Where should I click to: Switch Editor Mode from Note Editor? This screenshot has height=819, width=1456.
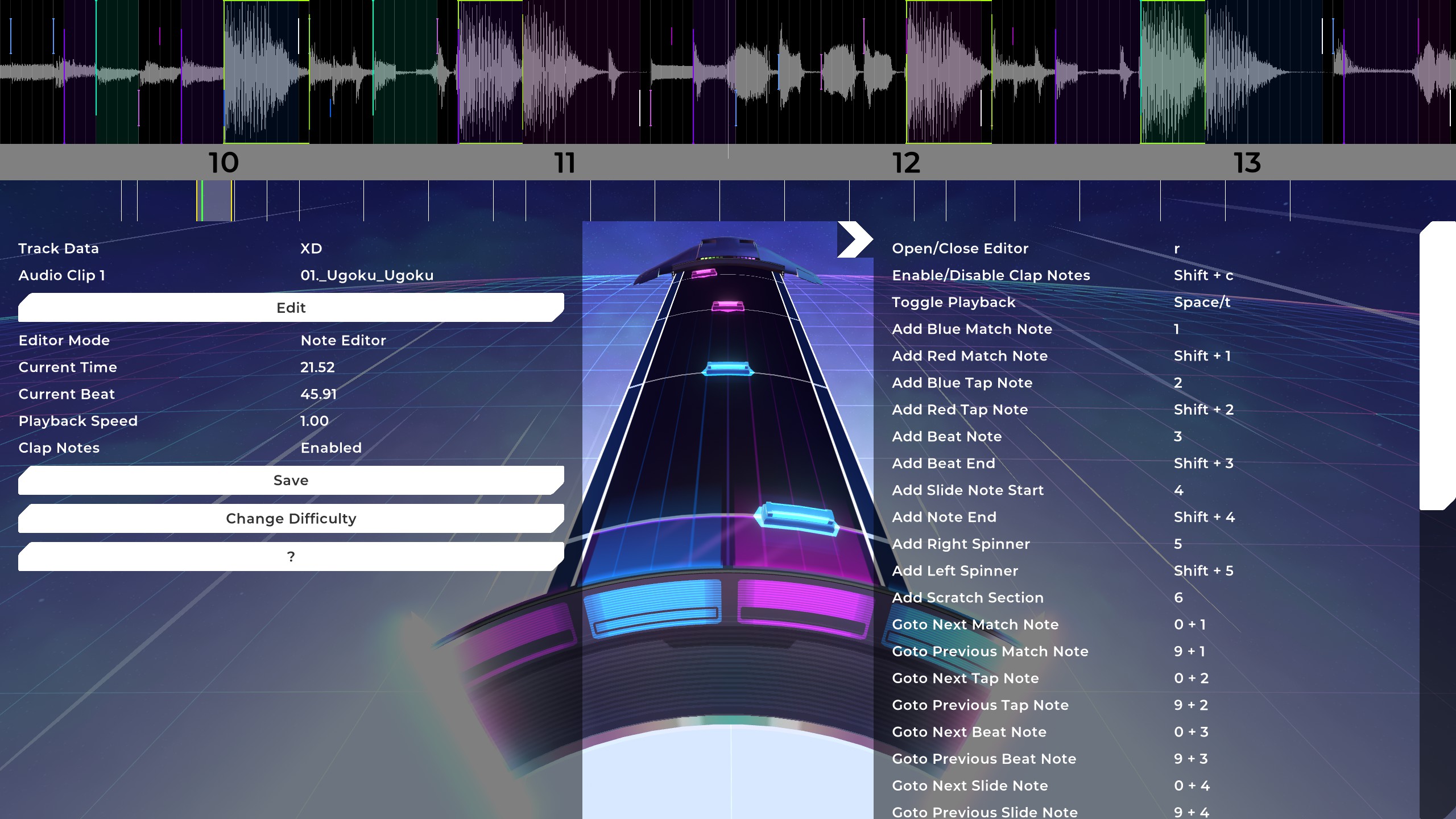(343, 341)
